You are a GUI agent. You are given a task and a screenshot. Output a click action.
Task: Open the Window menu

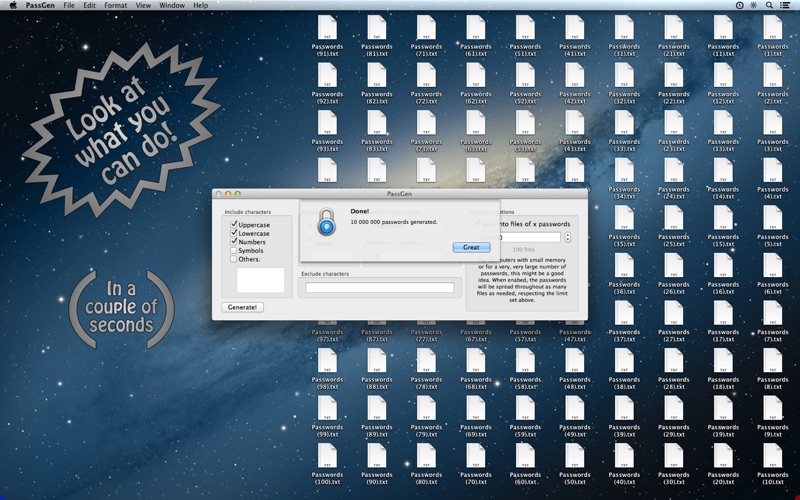pos(172,5)
